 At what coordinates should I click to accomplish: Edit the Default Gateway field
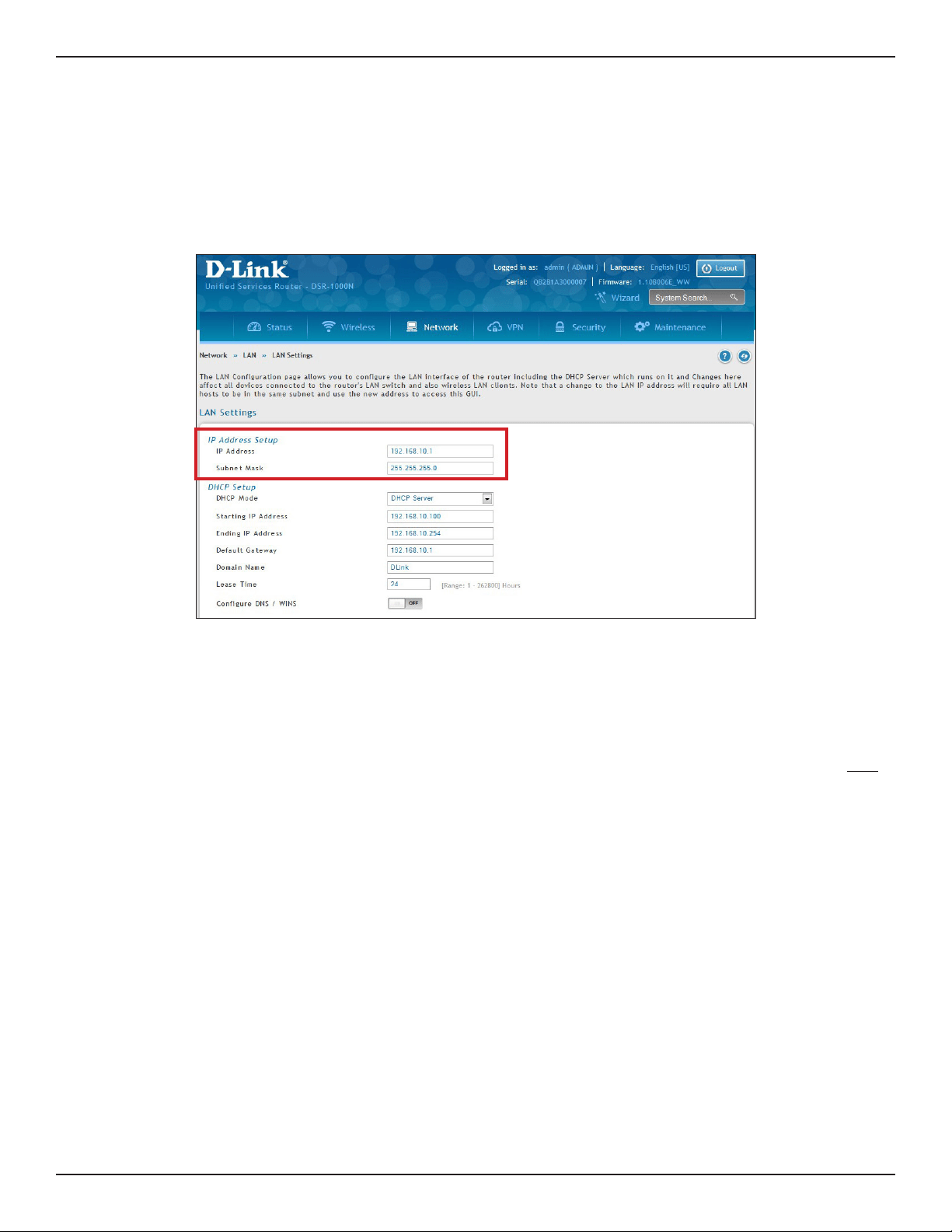point(440,550)
